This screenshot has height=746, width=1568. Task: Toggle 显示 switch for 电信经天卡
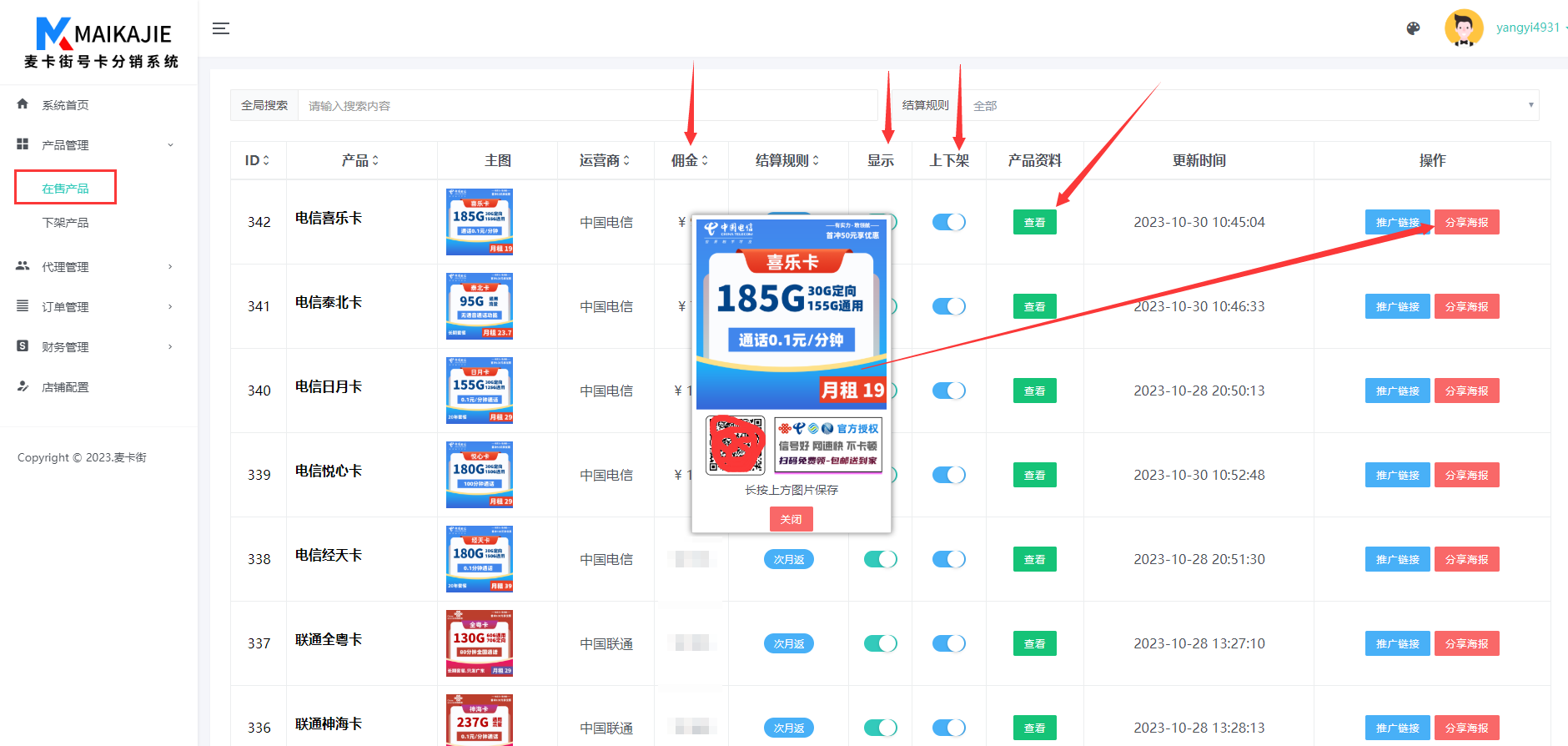pos(881,559)
